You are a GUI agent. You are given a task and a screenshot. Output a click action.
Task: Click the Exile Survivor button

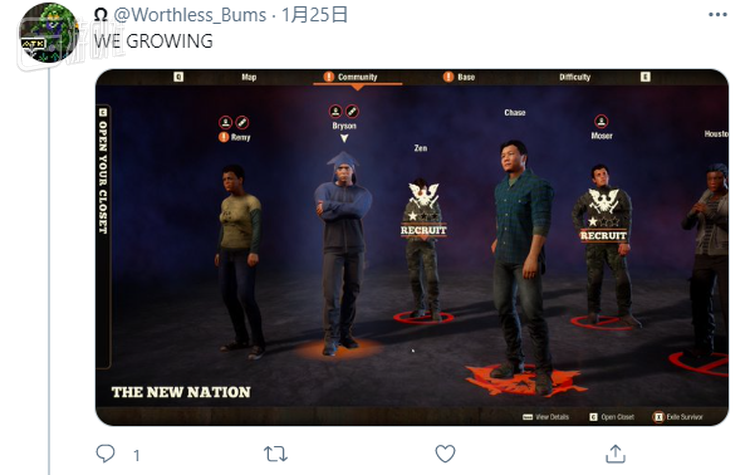pyautogui.click(x=678, y=417)
